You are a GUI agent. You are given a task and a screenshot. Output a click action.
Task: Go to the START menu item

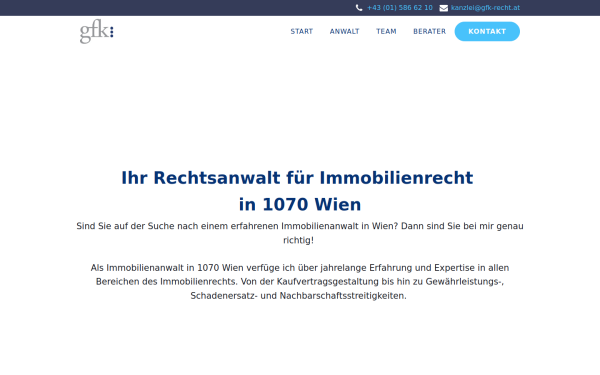point(302,31)
